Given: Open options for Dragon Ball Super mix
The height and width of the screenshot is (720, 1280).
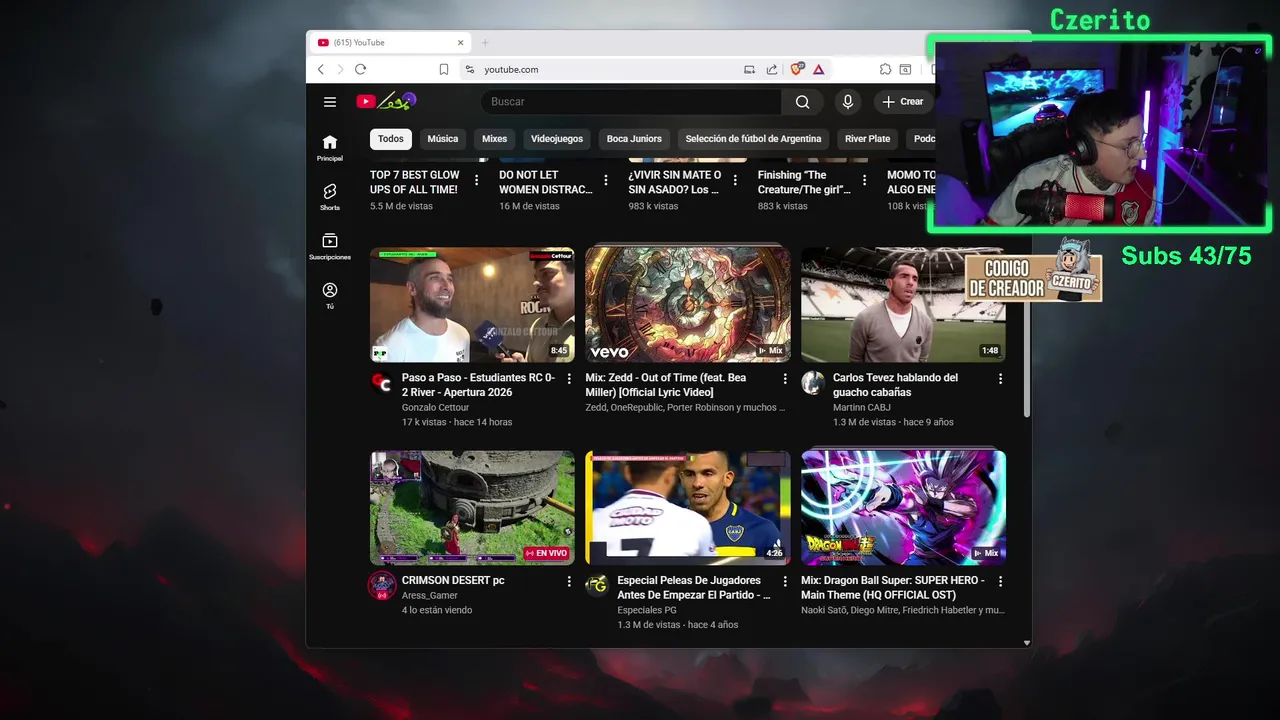Looking at the screenshot, I should coord(1000,581).
